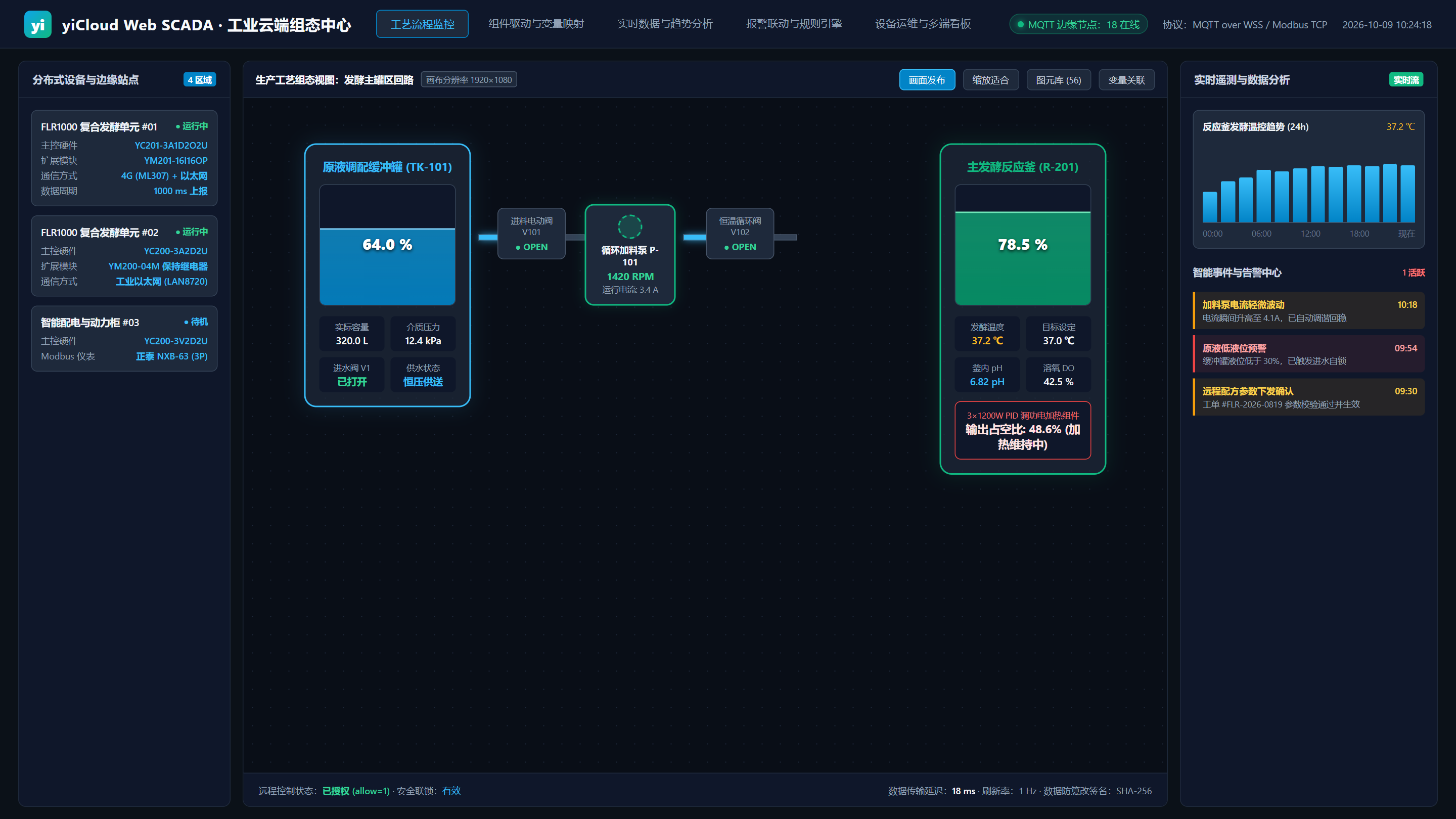Viewport: 1456px width, 819px height.
Task: Click the 变量关联 button
Action: 1126,80
